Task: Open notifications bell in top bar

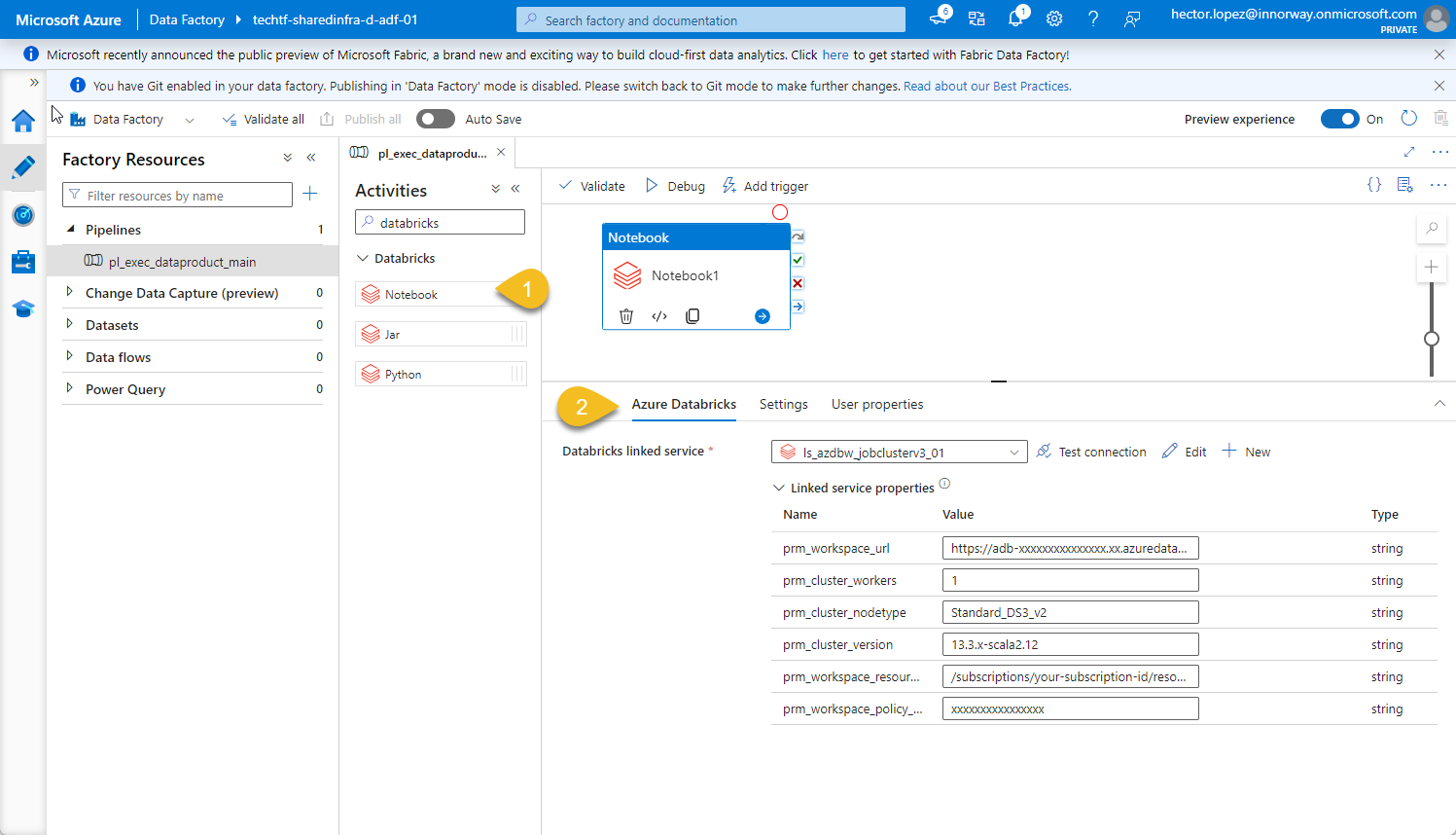Action: 1015,18
